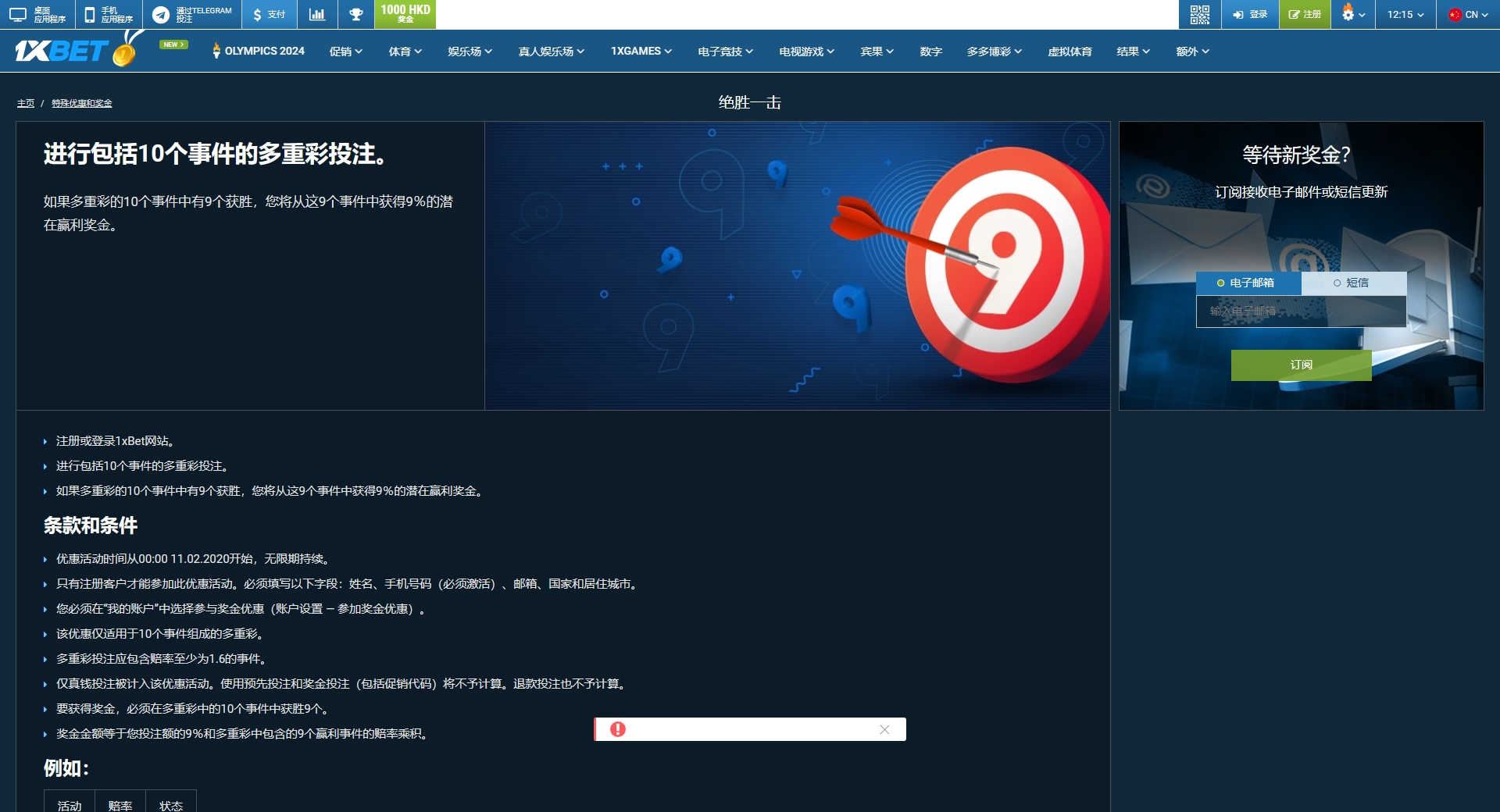Open the OLYMPICS 2024 menu item

[259, 51]
